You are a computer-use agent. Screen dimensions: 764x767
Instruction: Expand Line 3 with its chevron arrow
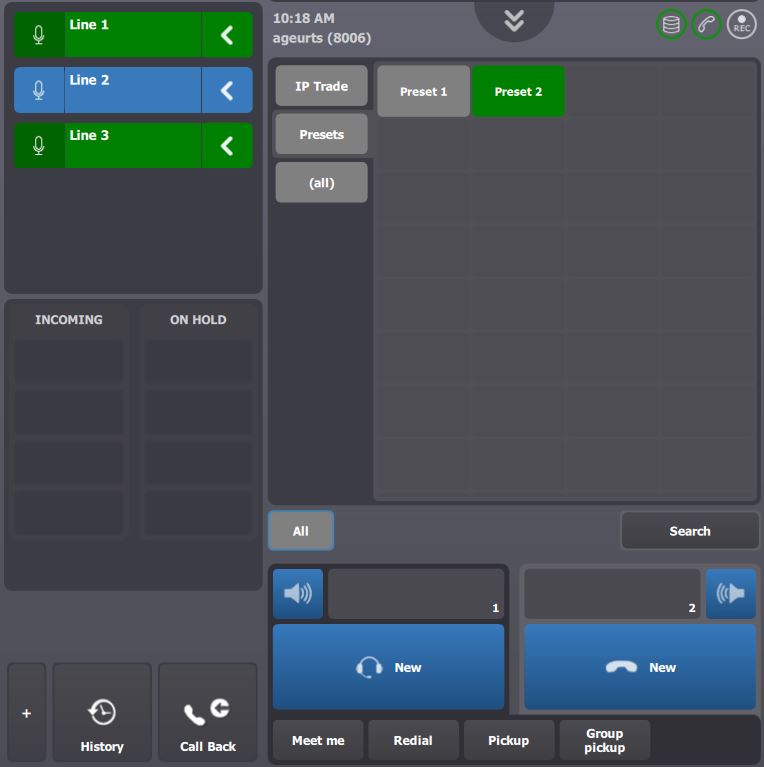tap(227, 145)
